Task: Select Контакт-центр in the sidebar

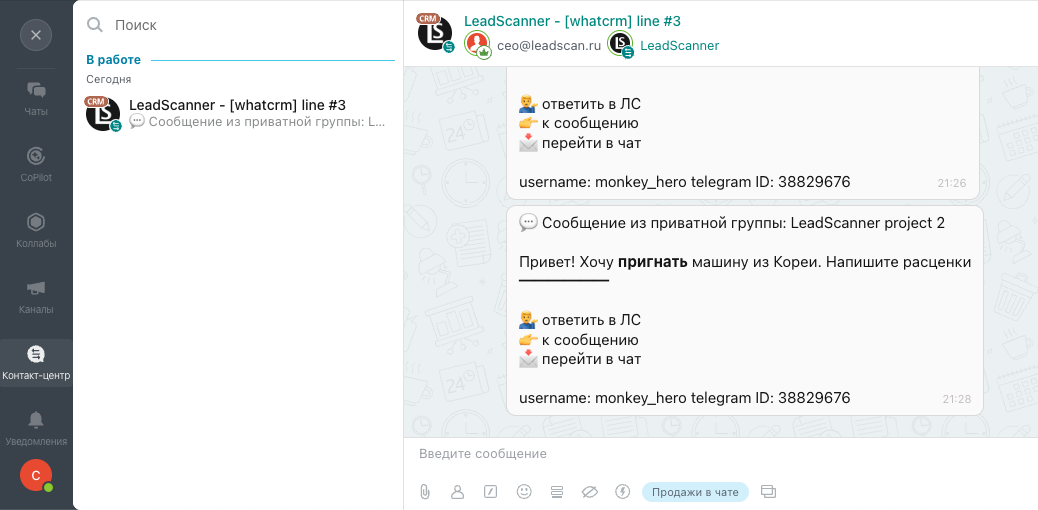Action: (x=36, y=363)
